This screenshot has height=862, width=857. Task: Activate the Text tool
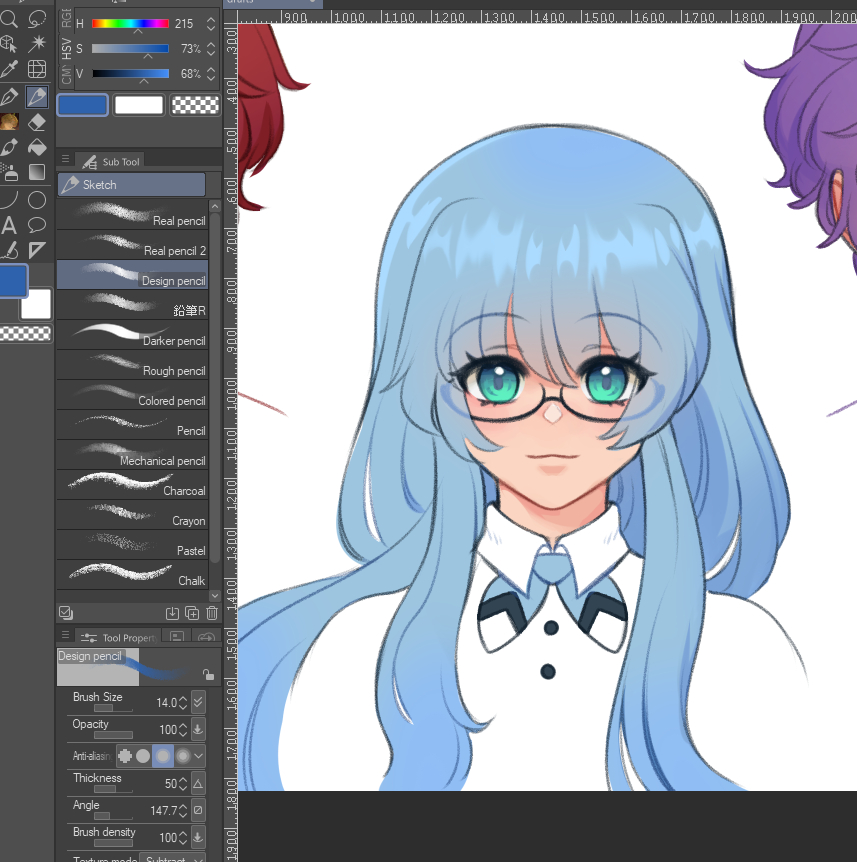(x=10, y=225)
